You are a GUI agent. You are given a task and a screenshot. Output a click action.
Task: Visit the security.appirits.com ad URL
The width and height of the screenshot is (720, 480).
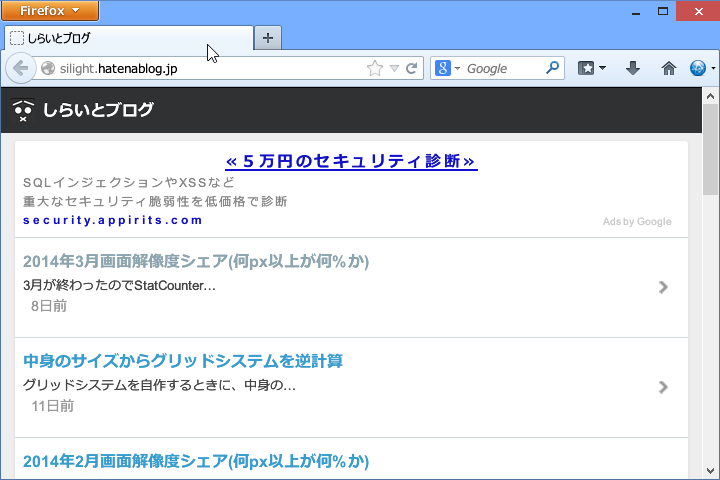tap(113, 220)
